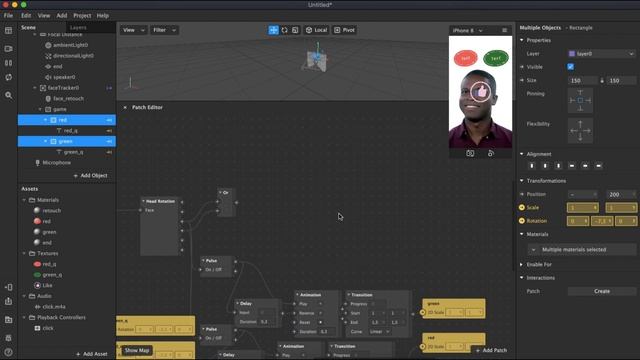Open the File menu

click(x=8, y=16)
